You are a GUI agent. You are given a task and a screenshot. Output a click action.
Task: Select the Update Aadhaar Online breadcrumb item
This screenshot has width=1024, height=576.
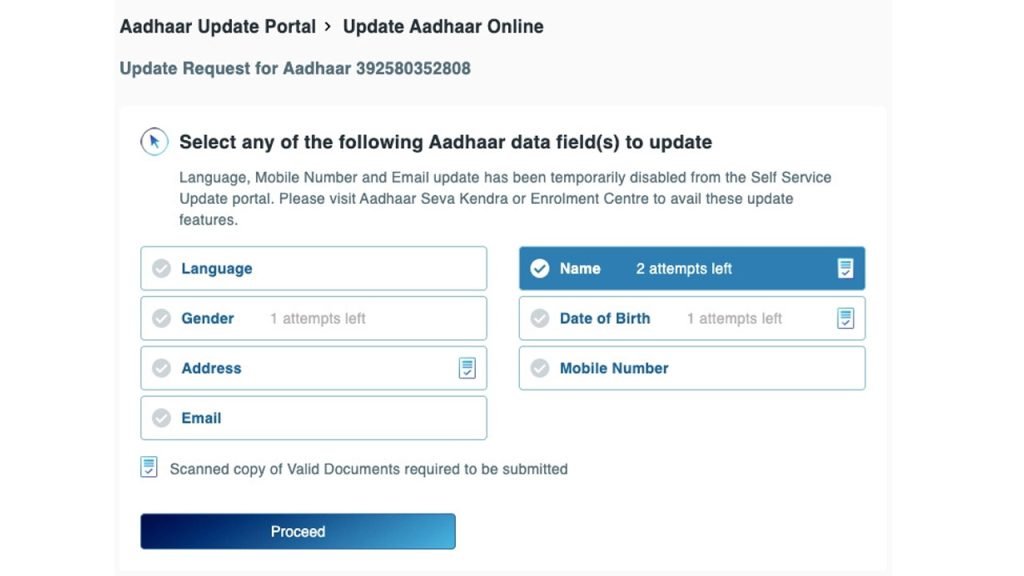(444, 26)
